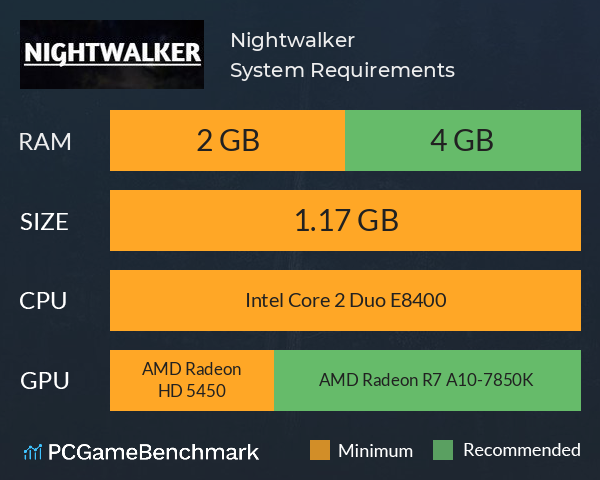Click the PCGameBenchmark chart logo icon

pos(33,452)
